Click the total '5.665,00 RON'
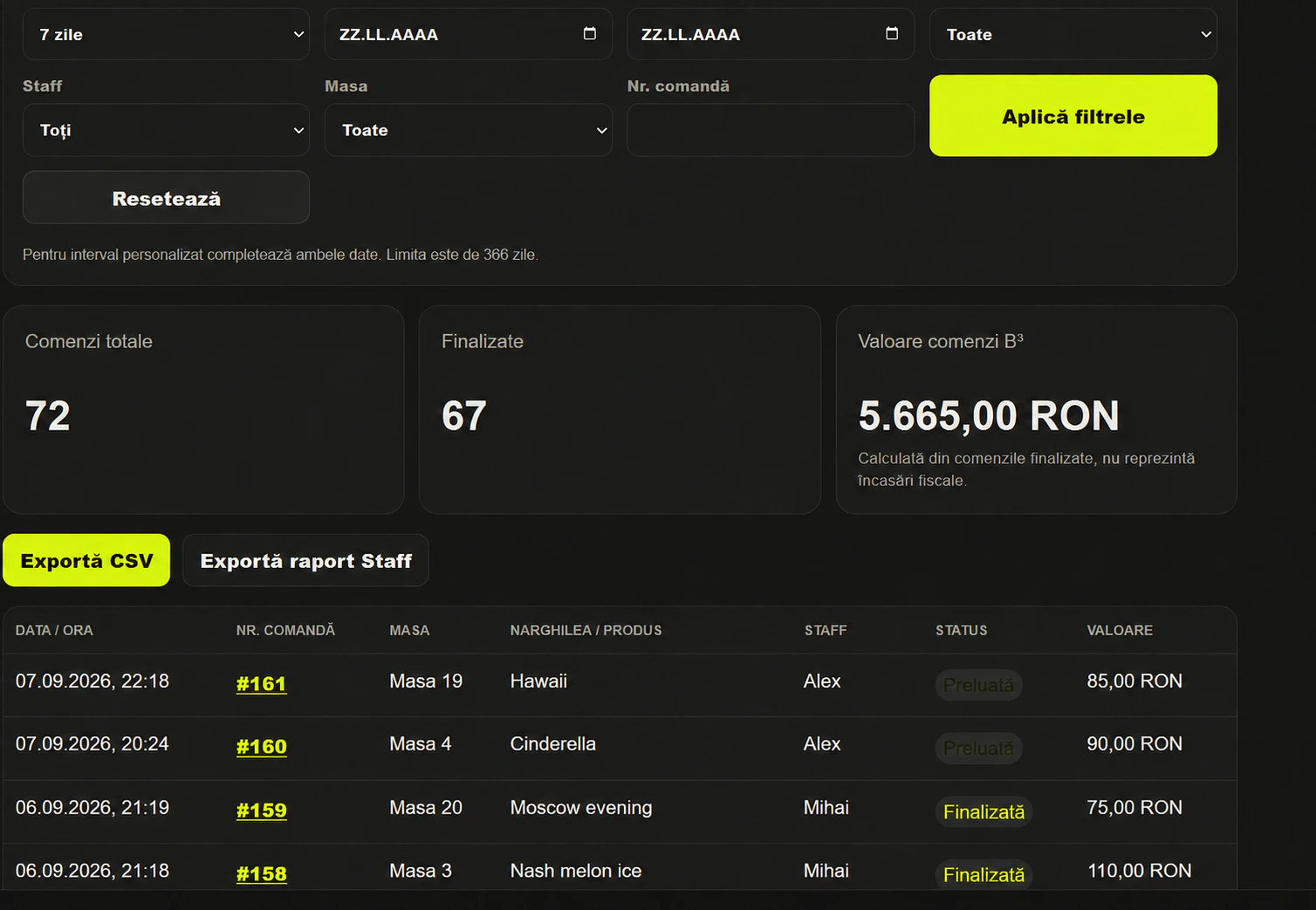The image size is (1316, 910). 989,415
